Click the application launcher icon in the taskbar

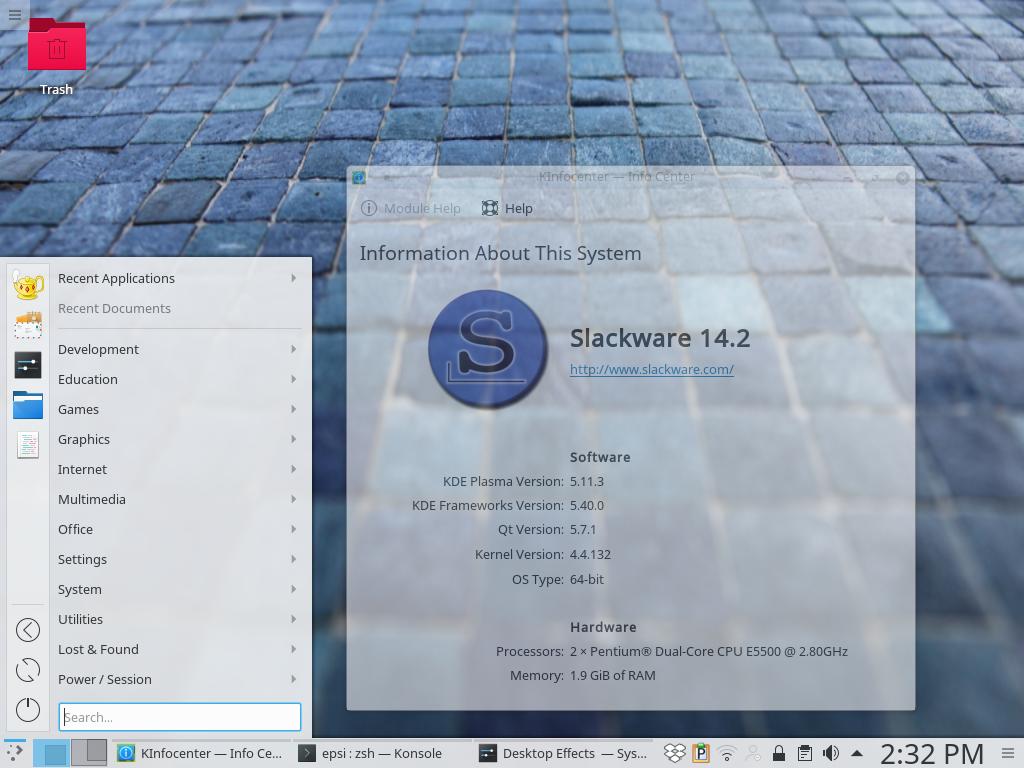(16, 753)
